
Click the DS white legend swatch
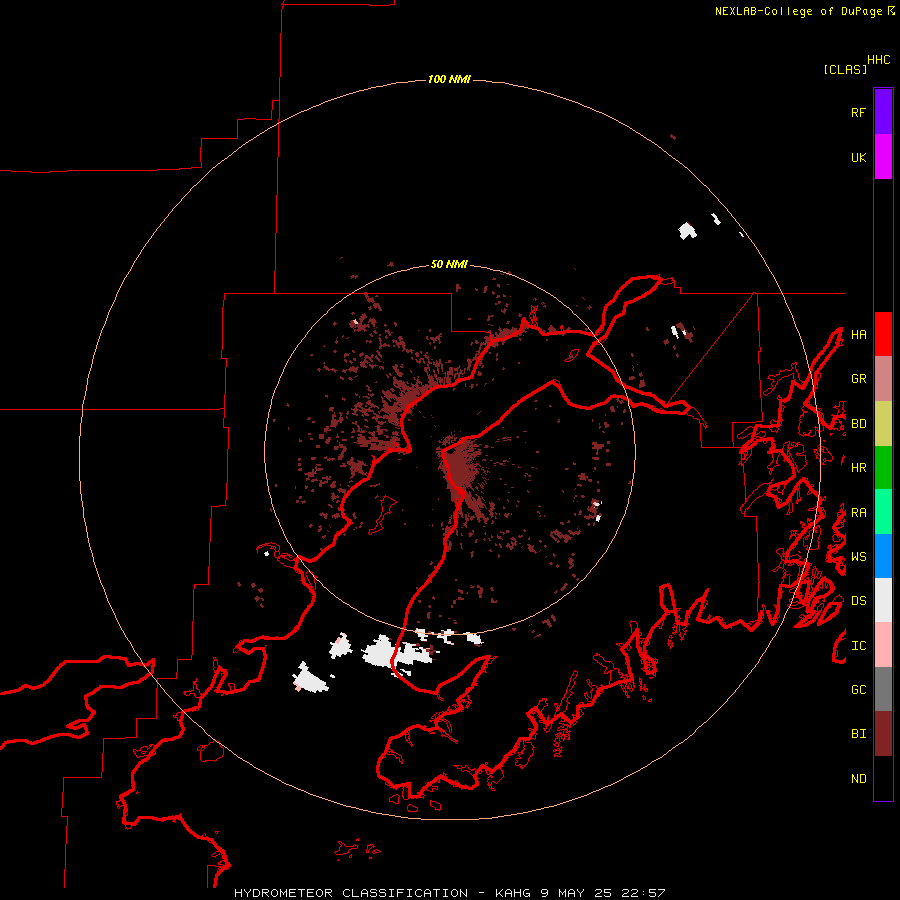[883, 600]
